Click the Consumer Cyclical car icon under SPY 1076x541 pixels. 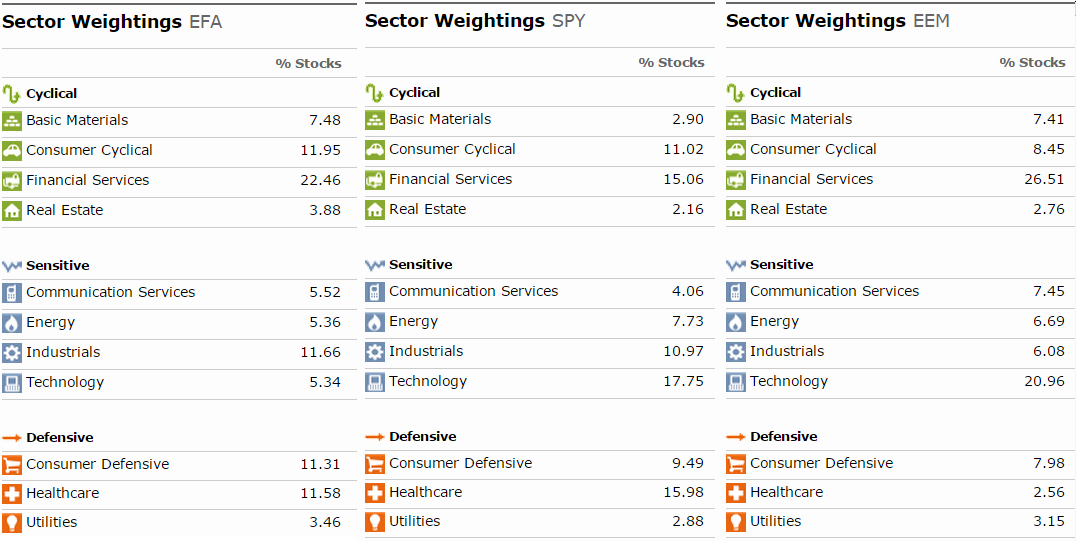[x=375, y=150]
